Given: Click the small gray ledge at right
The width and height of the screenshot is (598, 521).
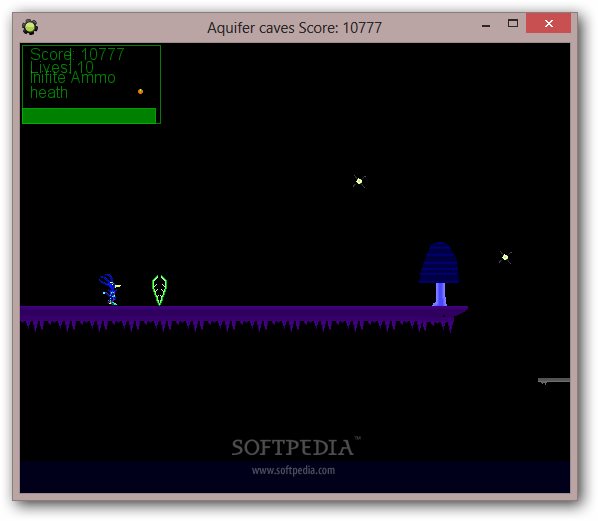Looking at the screenshot, I should (554, 381).
